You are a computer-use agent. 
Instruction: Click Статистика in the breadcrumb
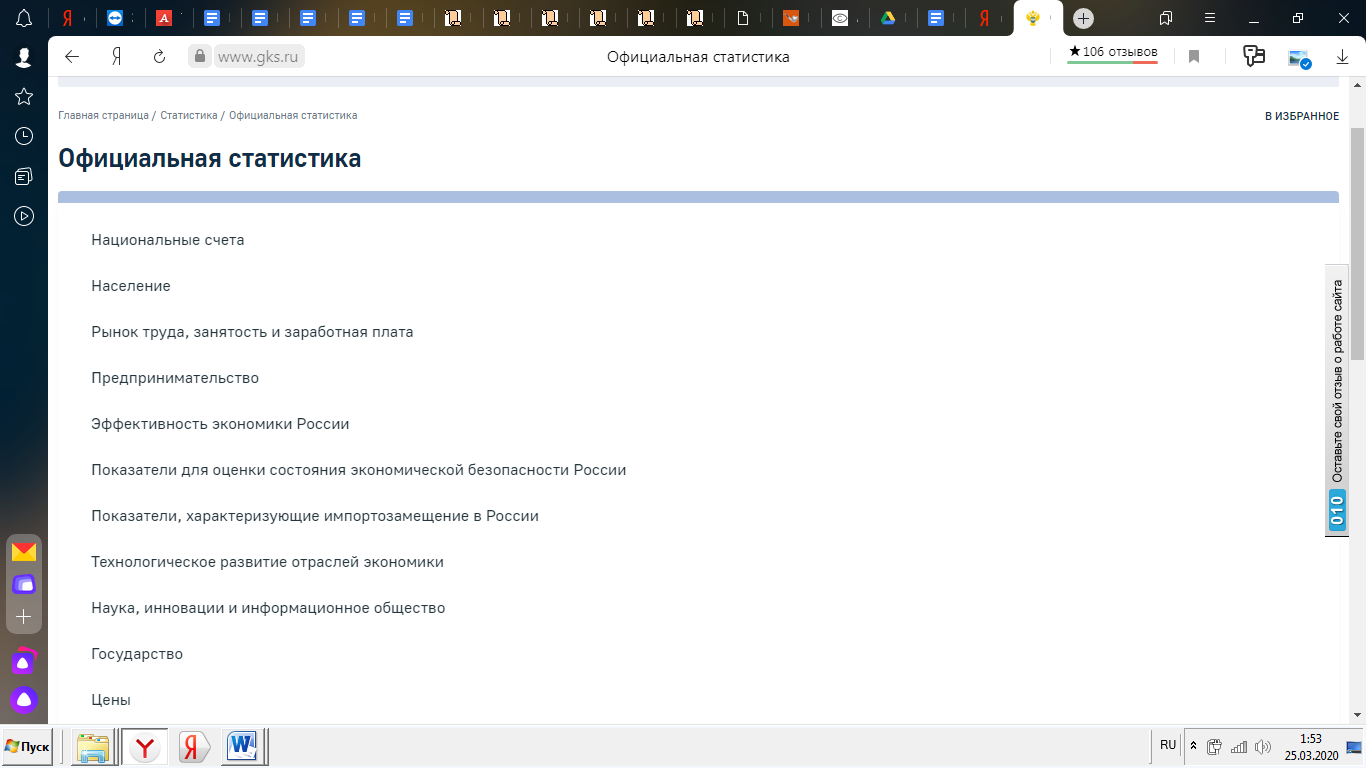(x=188, y=116)
